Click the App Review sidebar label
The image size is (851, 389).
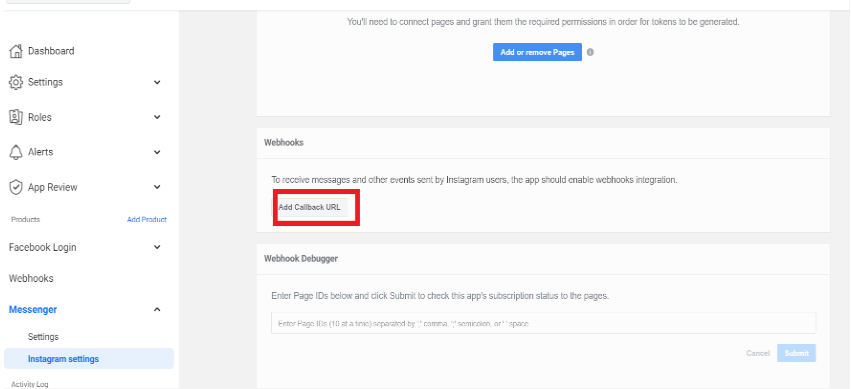point(53,187)
